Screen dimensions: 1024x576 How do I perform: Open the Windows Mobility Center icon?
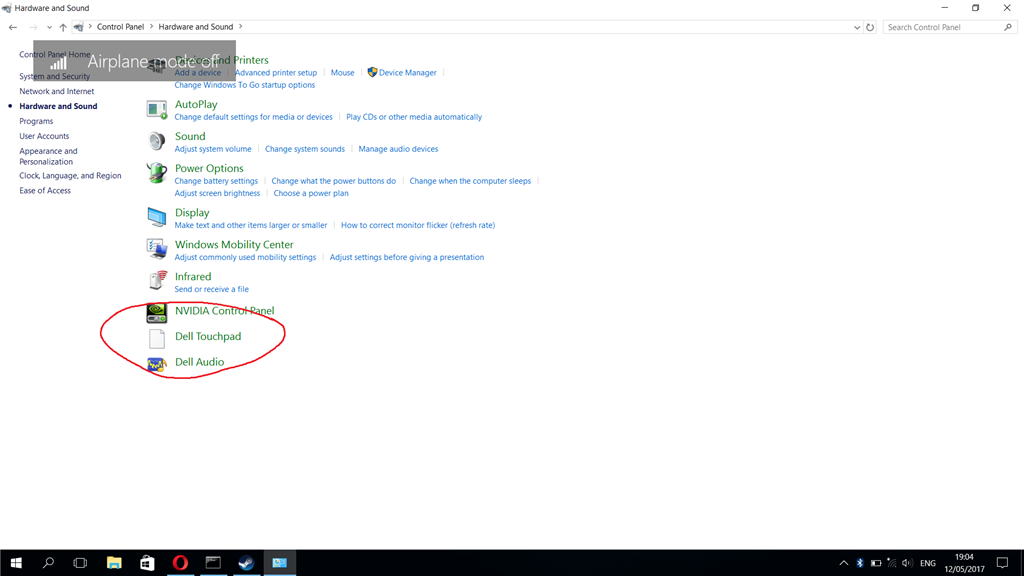(157, 249)
